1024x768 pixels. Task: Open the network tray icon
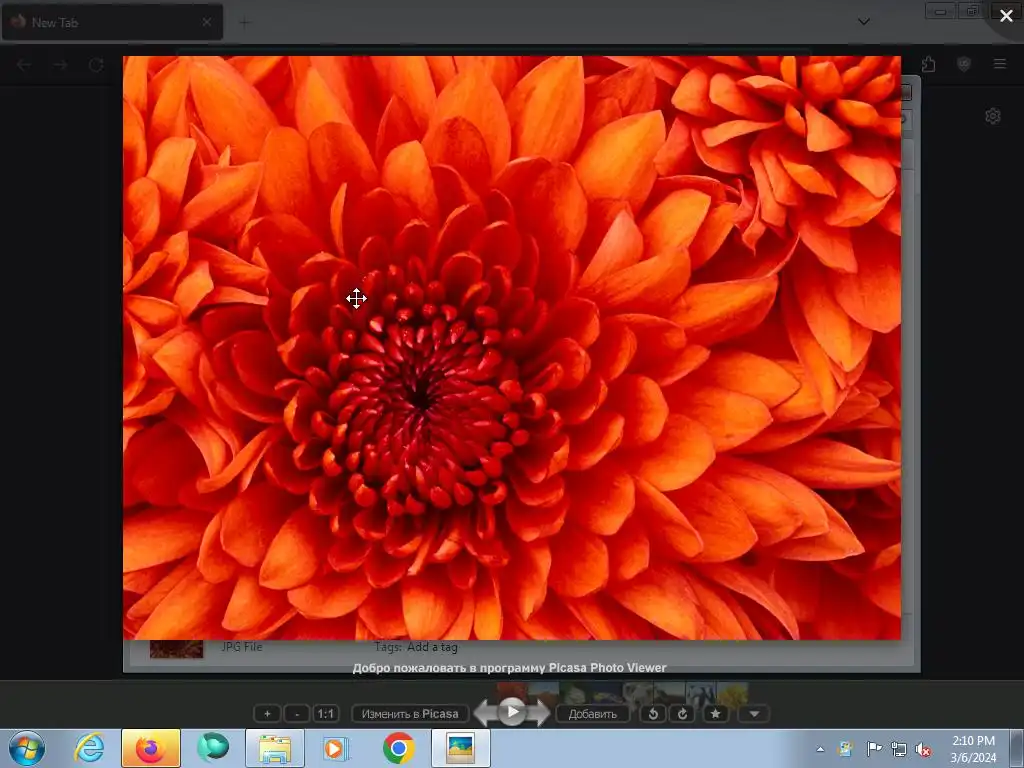point(899,749)
